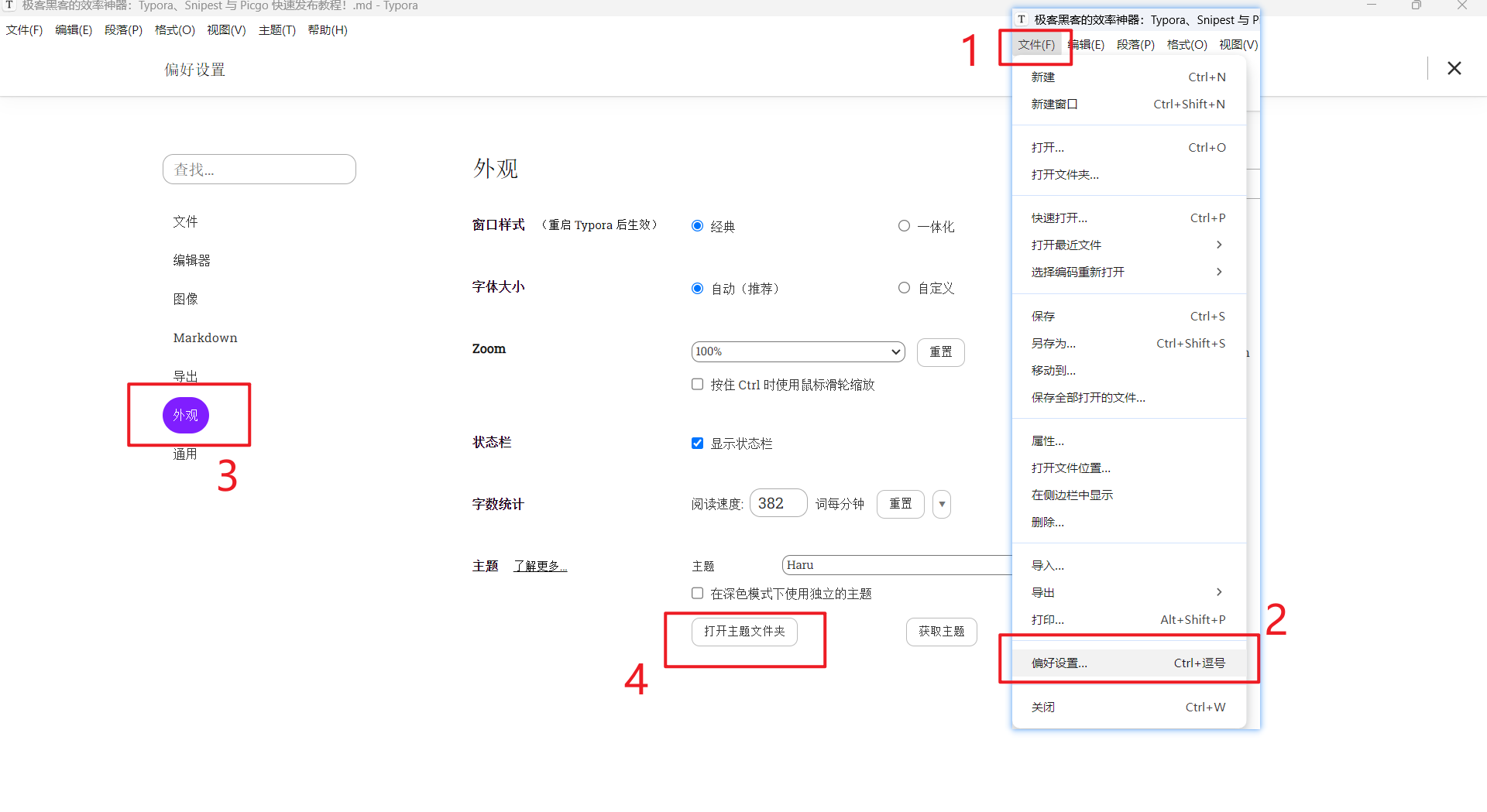The height and width of the screenshot is (812, 1487).
Task: Select 另存为... in the File menu
Action: tap(1129, 343)
